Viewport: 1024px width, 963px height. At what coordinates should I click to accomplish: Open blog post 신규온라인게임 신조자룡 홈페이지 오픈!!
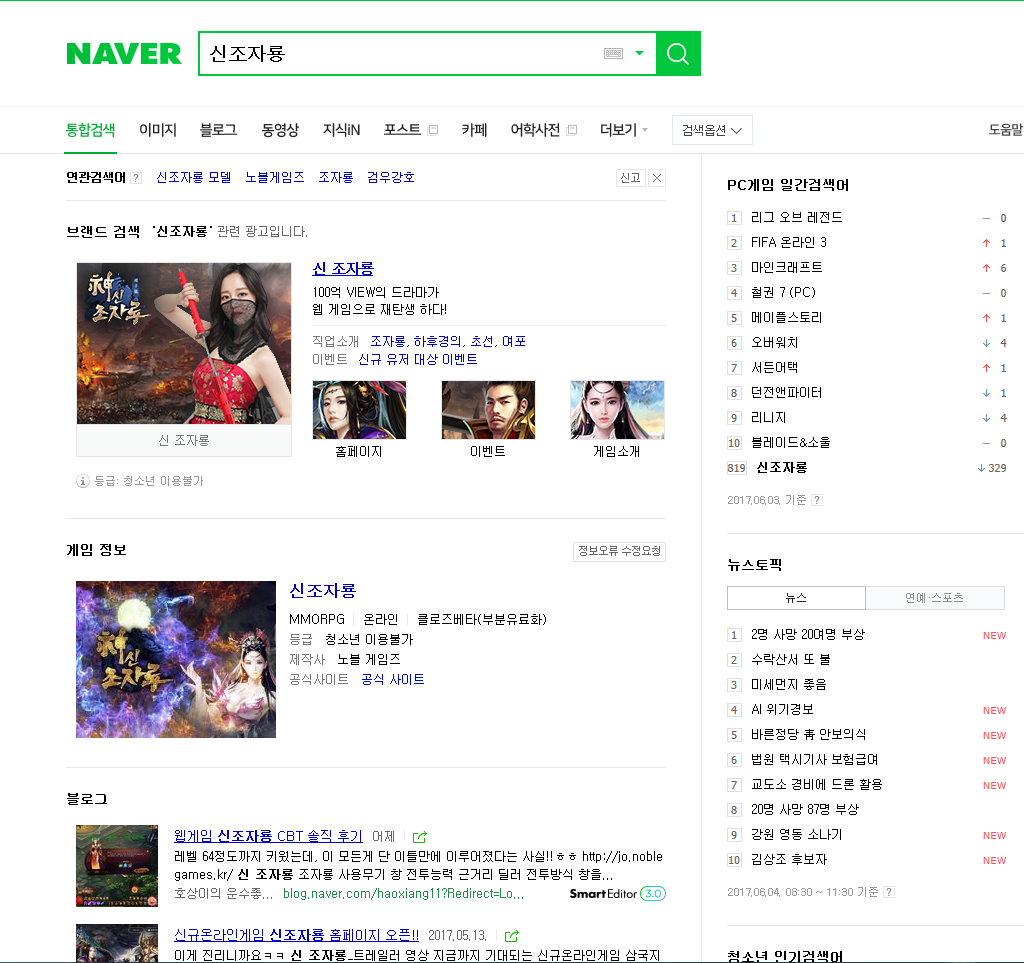pos(296,935)
